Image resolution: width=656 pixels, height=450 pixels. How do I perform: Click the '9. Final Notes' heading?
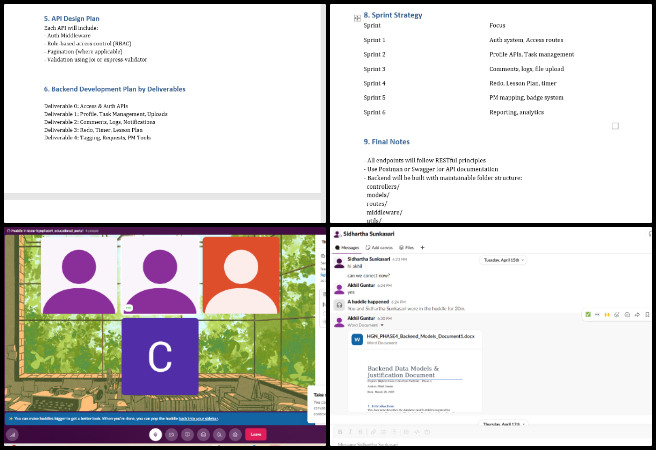click(387, 142)
